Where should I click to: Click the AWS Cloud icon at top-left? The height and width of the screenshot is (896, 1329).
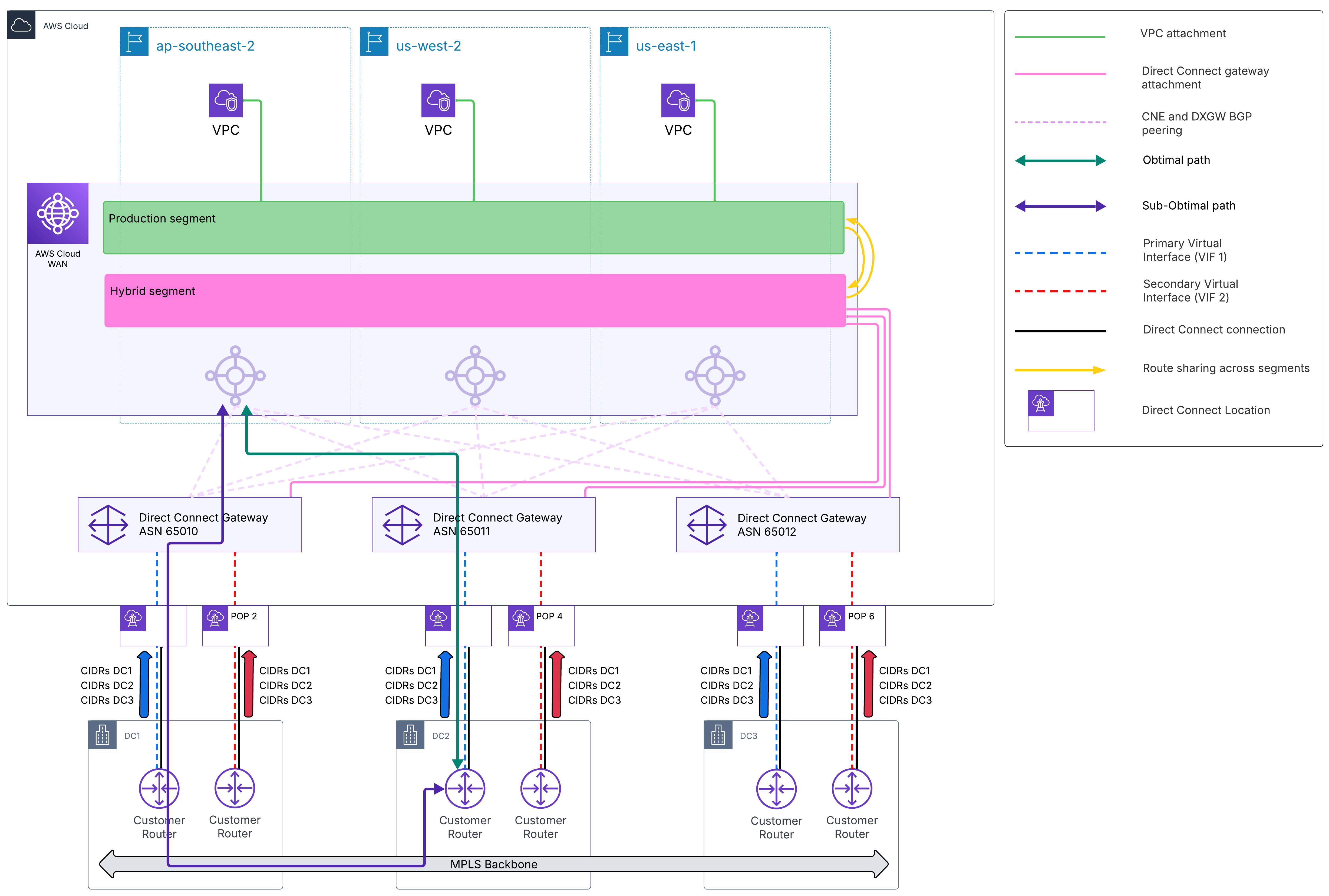point(21,25)
